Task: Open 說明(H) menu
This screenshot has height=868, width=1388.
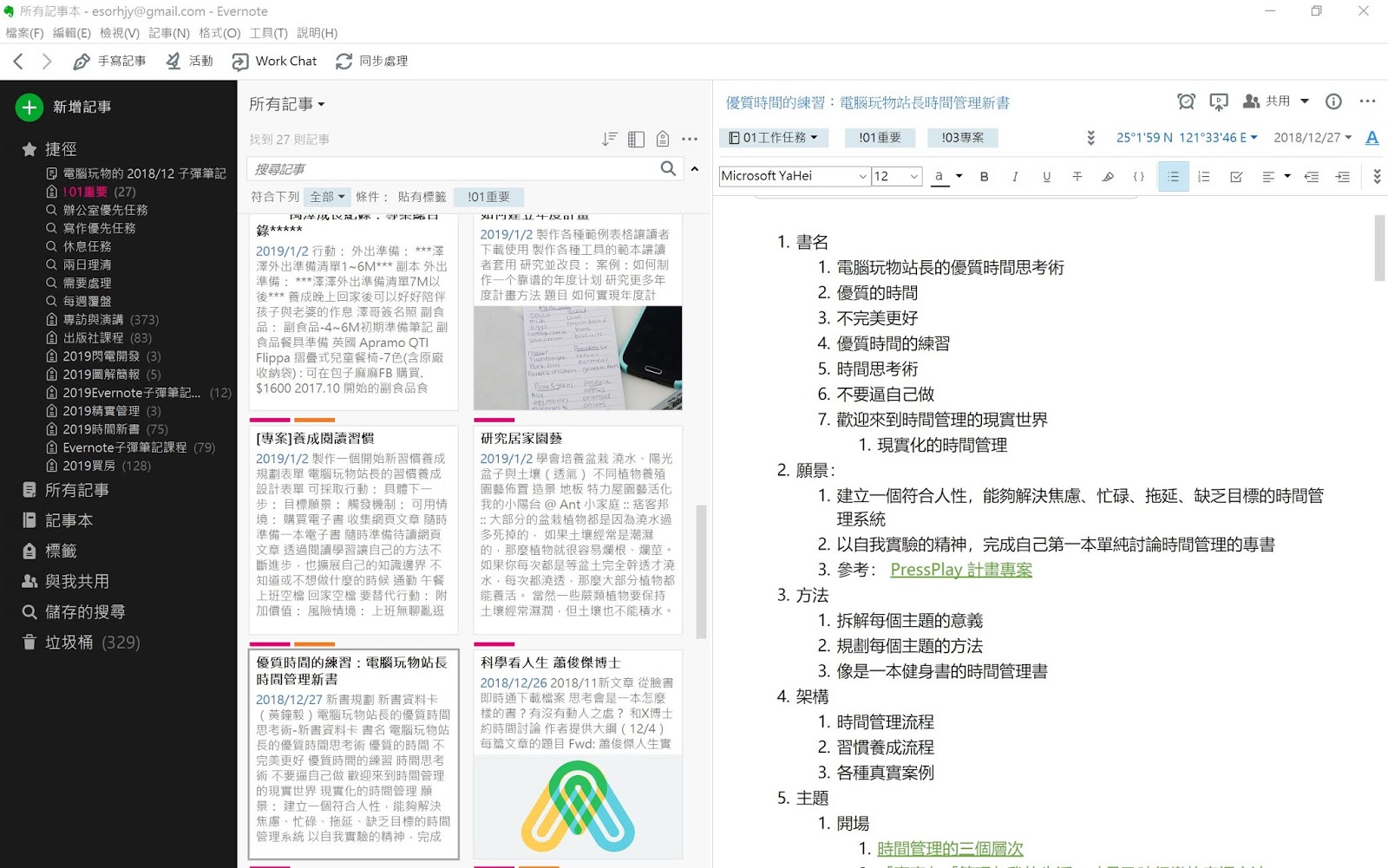Action: [x=317, y=33]
